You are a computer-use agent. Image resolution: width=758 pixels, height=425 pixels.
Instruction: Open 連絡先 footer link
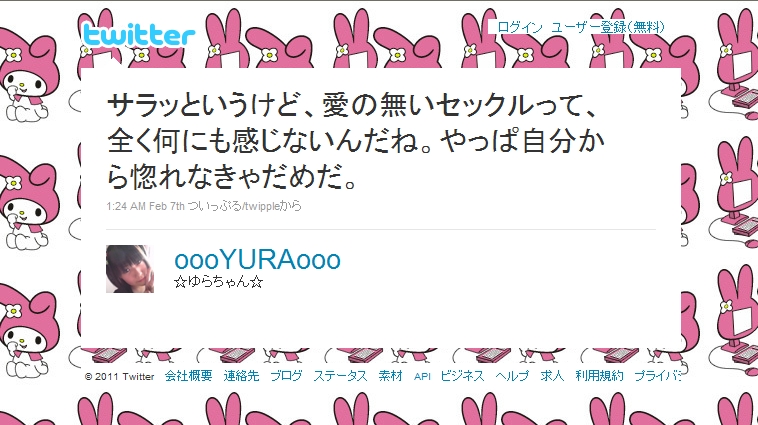coord(241,376)
